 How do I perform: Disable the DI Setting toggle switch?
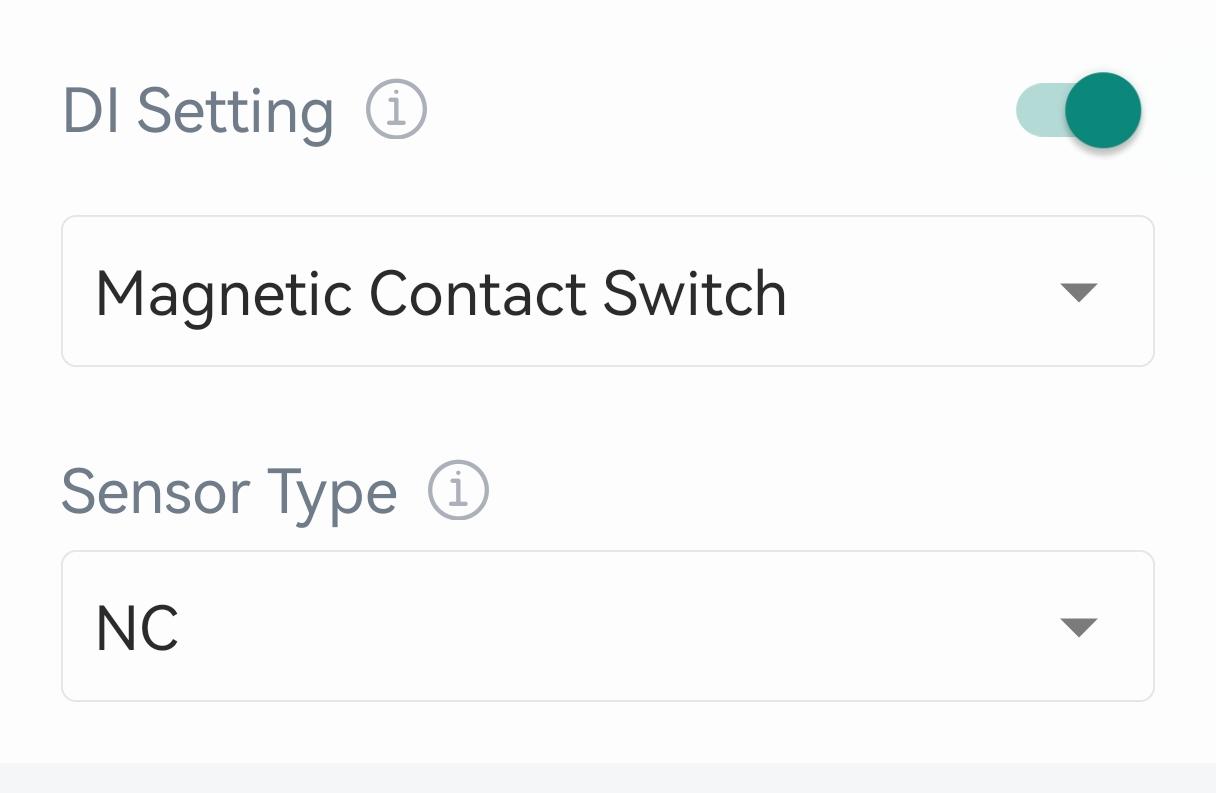1078,110
